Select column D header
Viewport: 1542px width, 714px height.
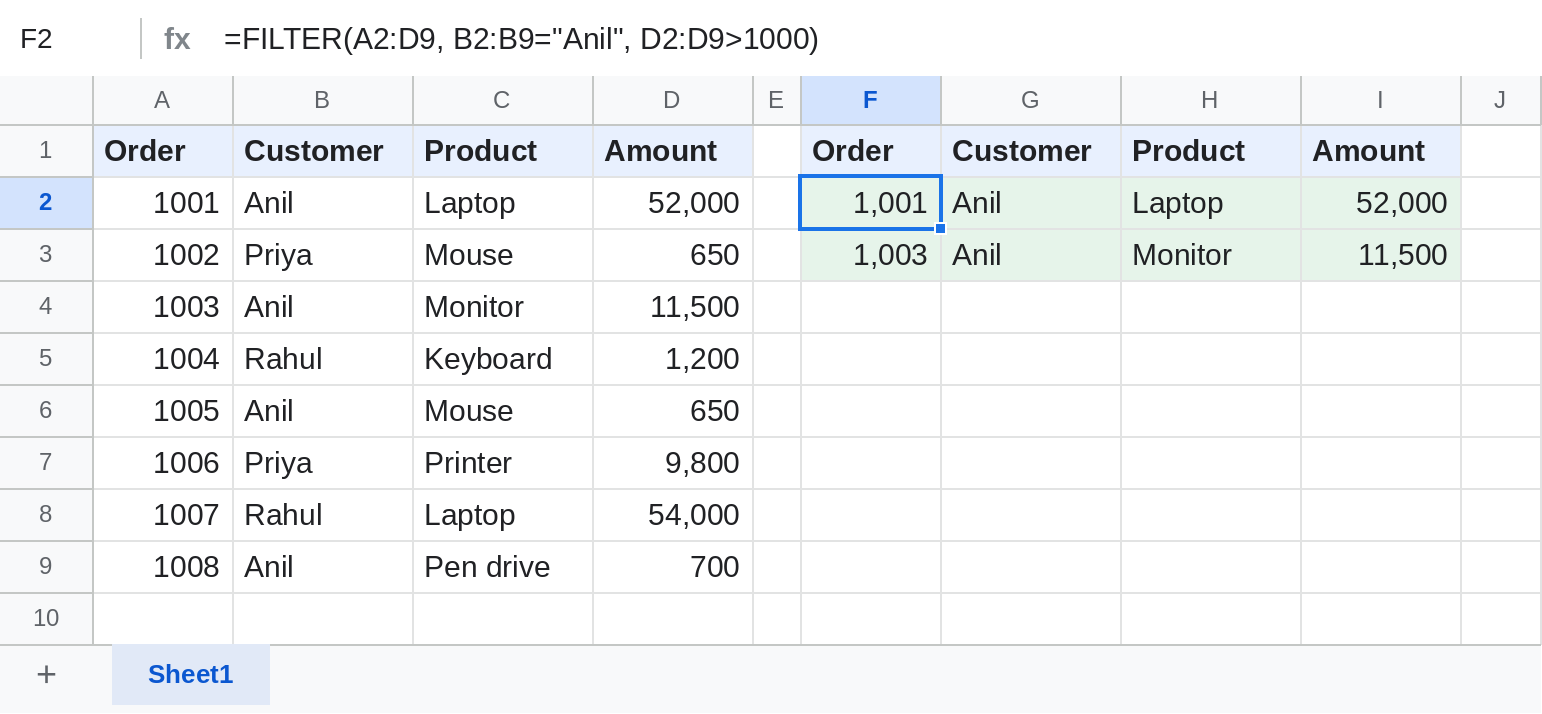673,100
